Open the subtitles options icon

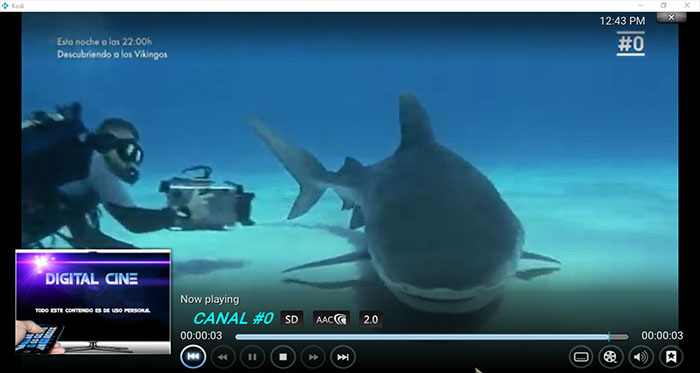tap(581, 357)
